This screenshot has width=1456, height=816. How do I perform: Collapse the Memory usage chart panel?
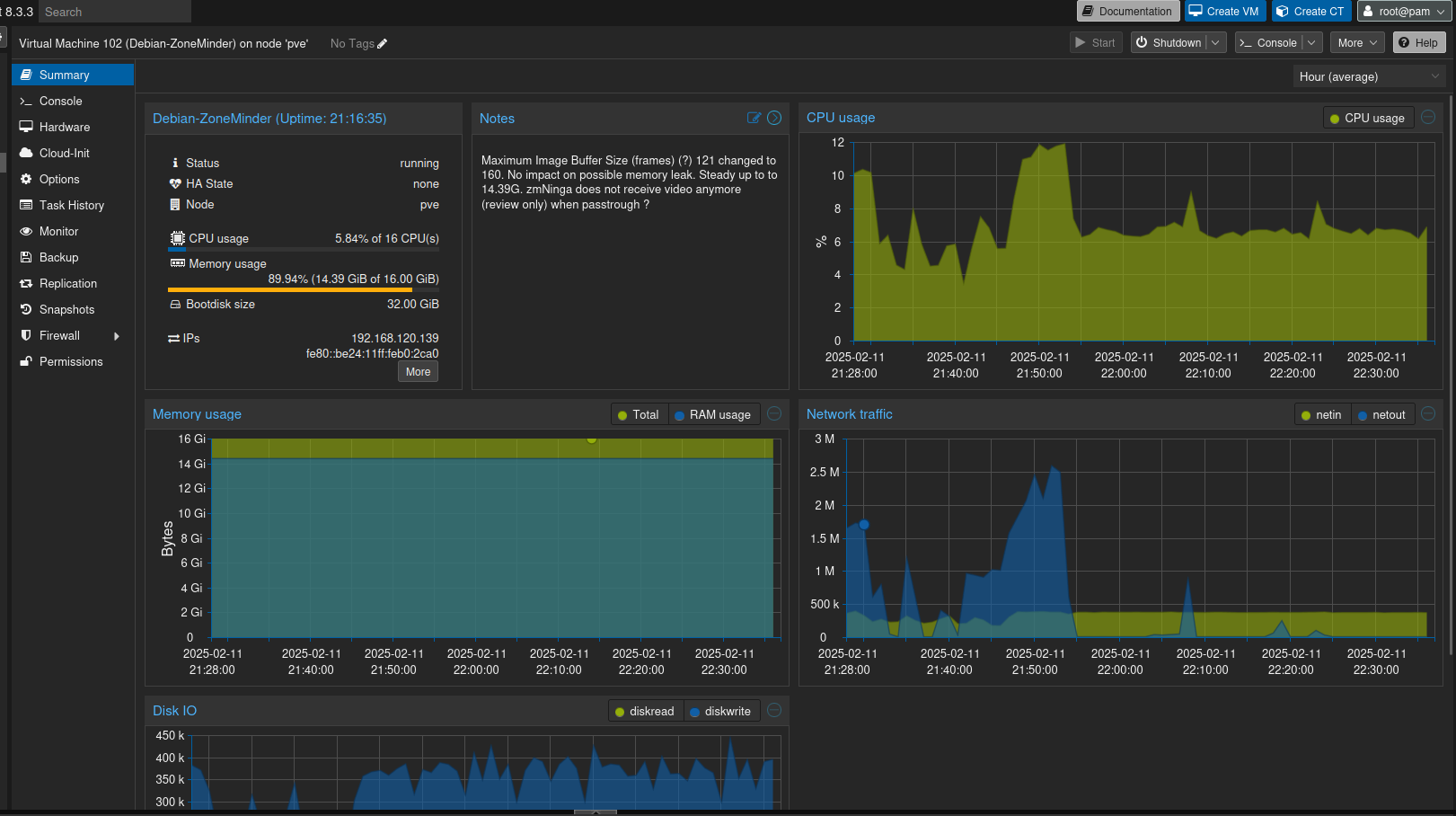click(x=774, y=413)
